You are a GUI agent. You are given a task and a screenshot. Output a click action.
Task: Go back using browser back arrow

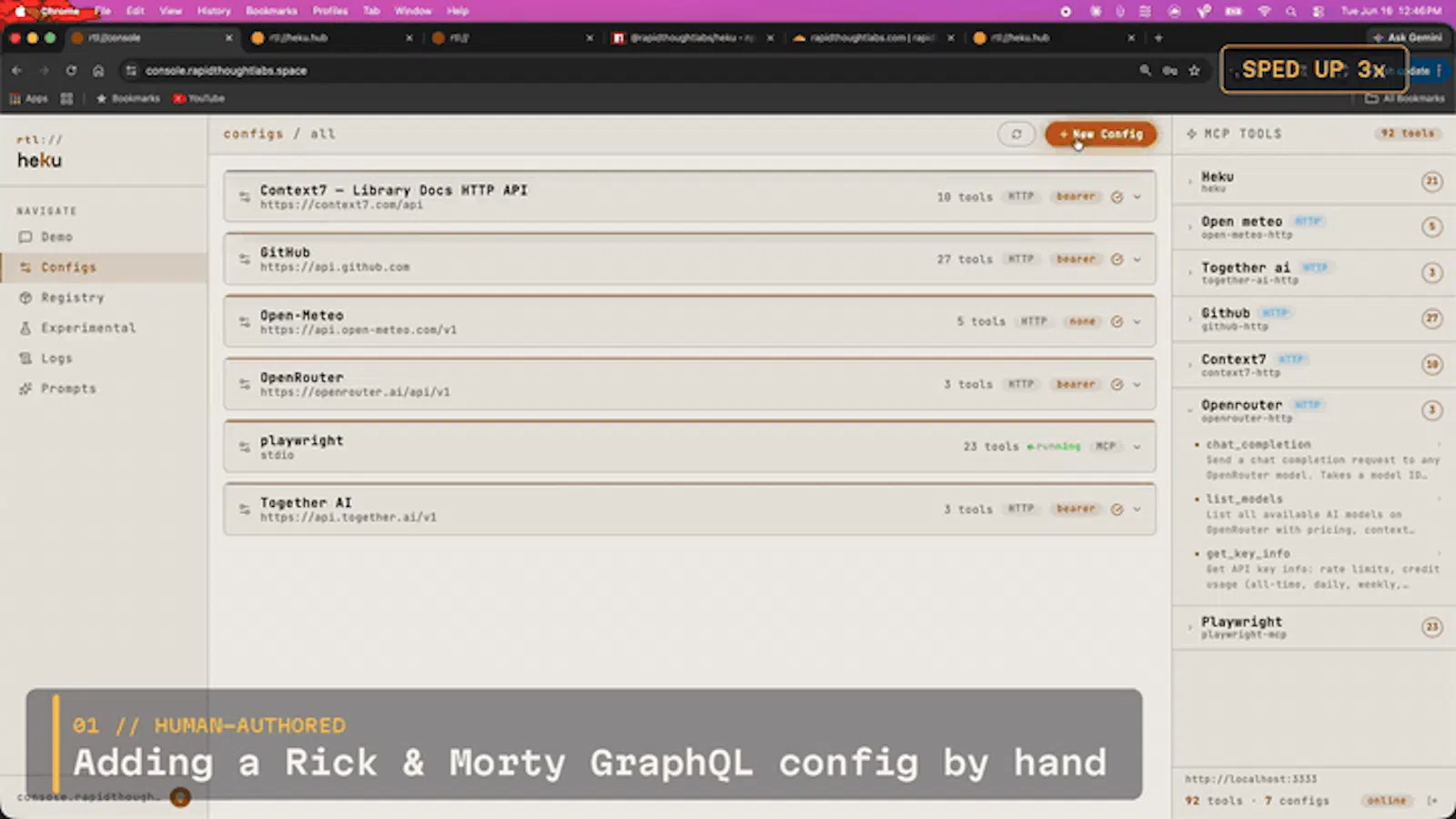tap(16, 70)
